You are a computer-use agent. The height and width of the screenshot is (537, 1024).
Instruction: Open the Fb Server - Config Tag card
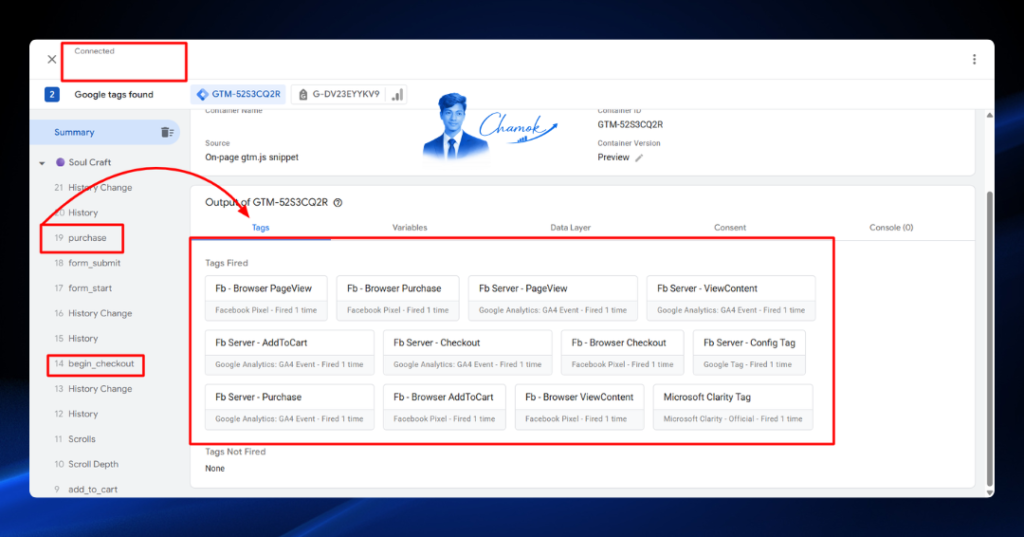tap(749, 352)
